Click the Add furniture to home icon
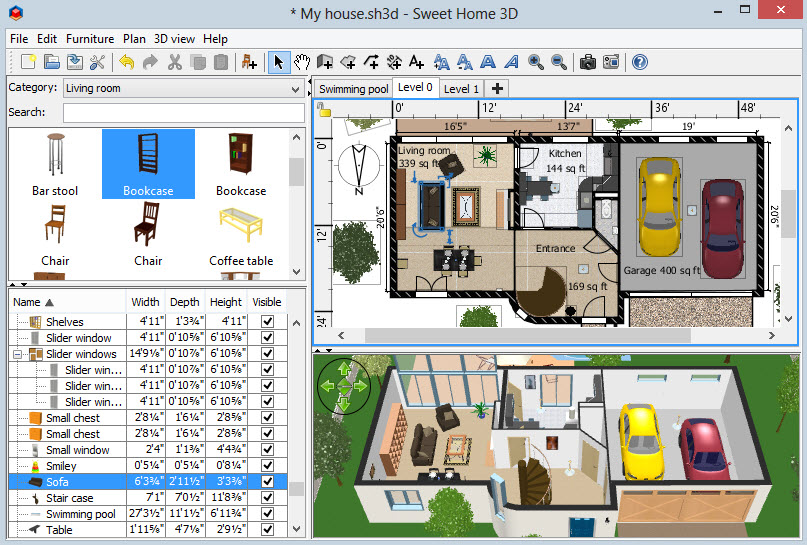Image resolution: width=807 pixels, height=545 pixels. point(248,62)
